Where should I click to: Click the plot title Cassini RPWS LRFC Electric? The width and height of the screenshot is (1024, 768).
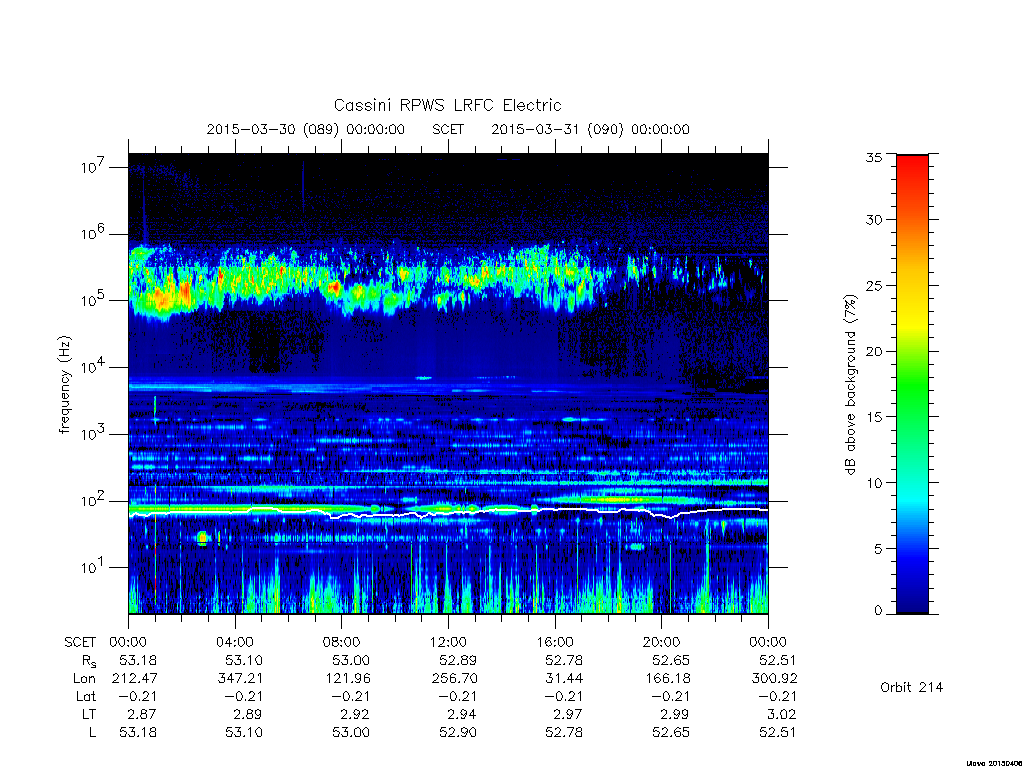(x=447, y=105)
